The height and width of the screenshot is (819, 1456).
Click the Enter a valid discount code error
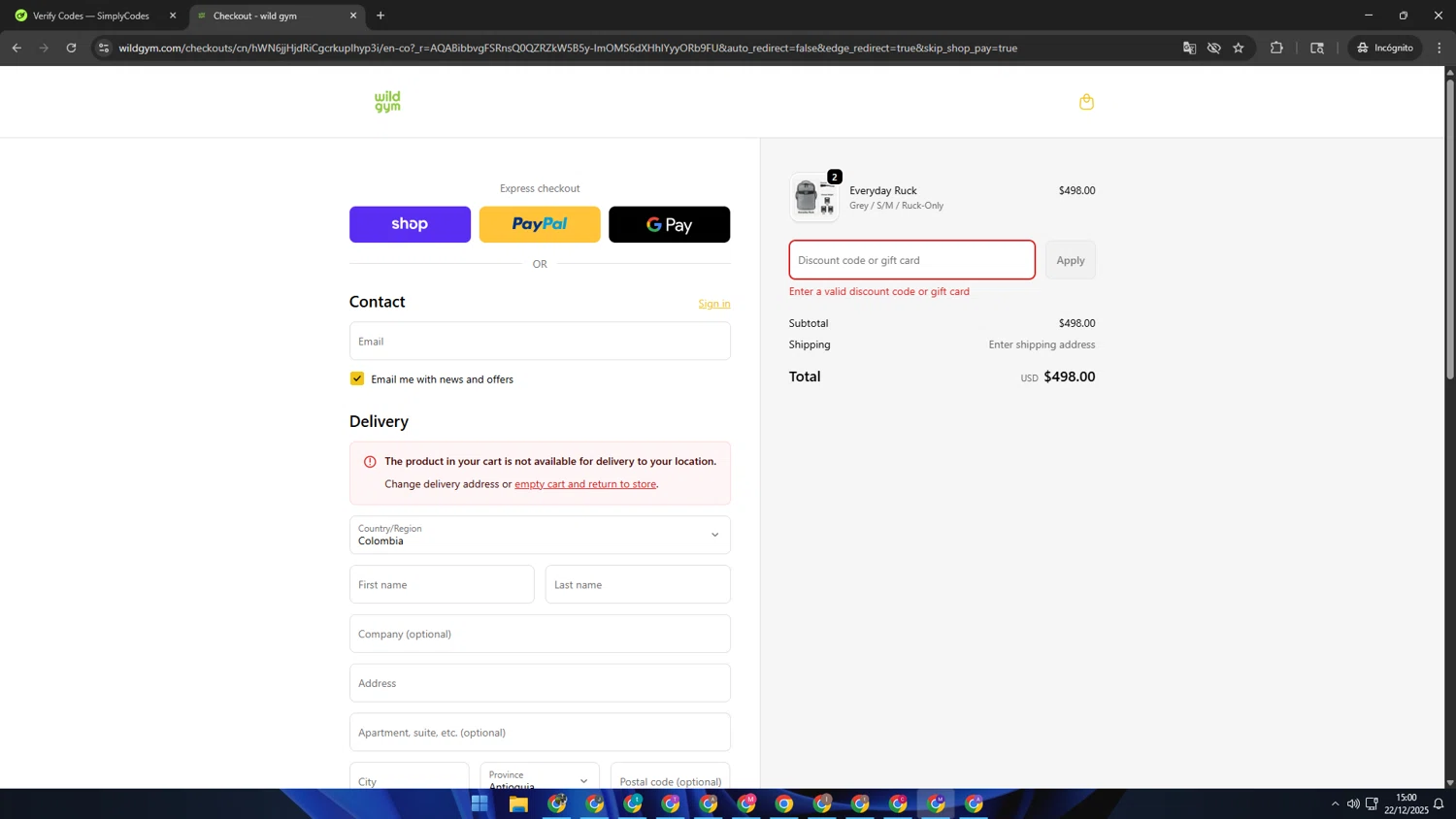[x=879, y=291]
